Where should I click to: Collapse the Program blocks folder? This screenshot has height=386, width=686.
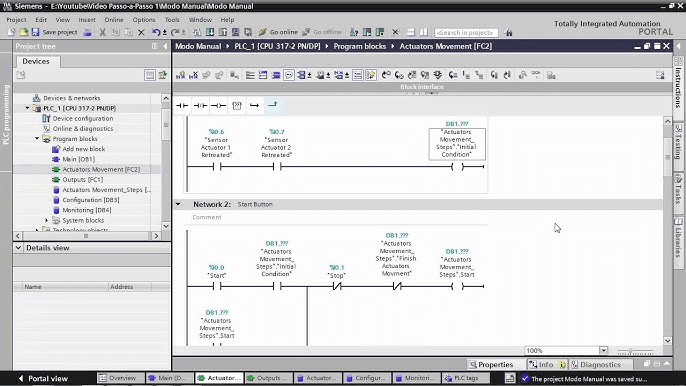click(x=37, y=139)
